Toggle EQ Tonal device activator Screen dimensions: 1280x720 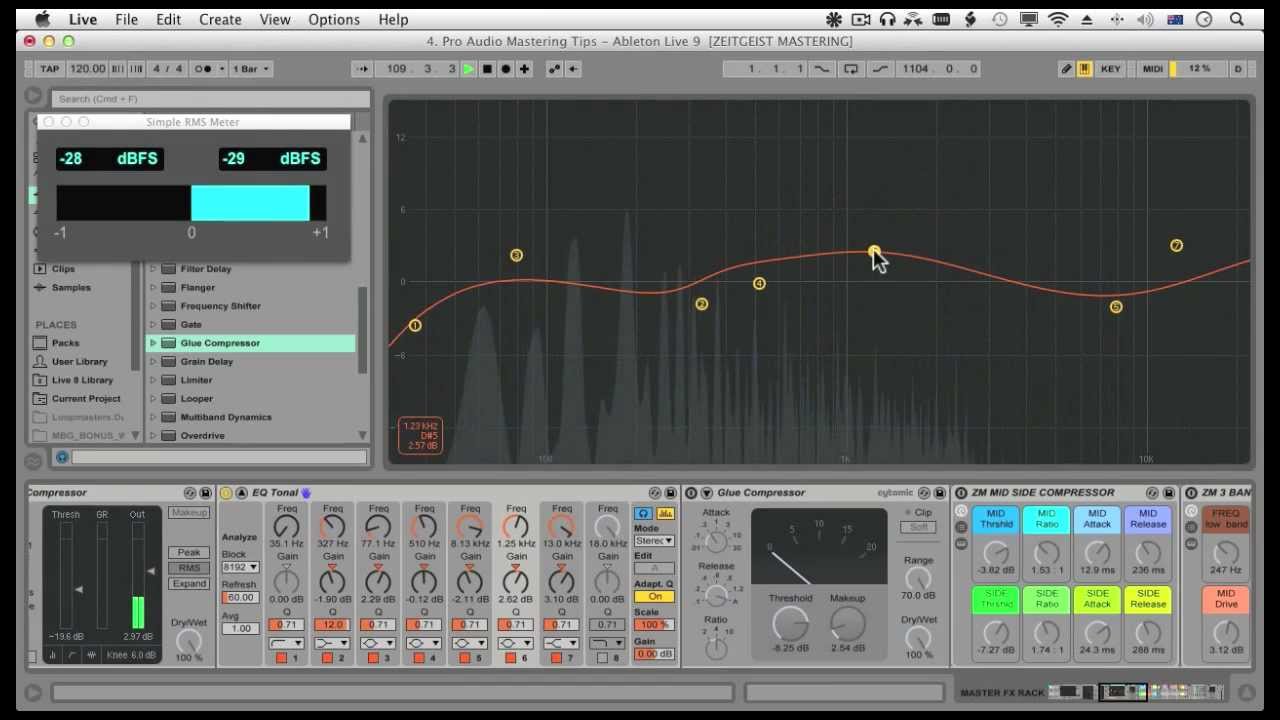click(x=226, y=493)
